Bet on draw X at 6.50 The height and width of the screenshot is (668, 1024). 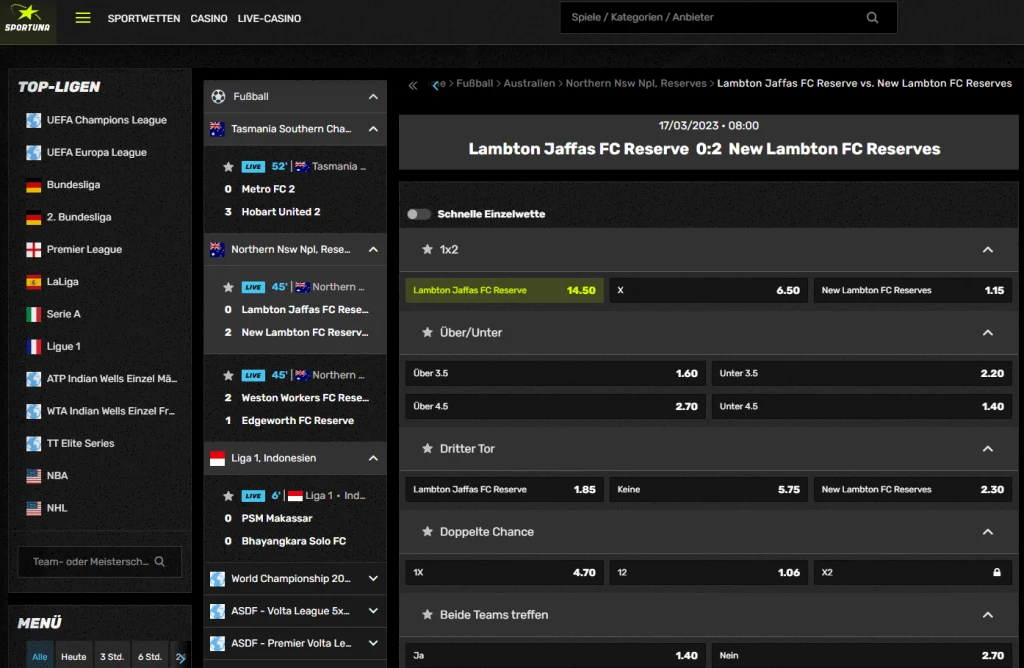709,291
